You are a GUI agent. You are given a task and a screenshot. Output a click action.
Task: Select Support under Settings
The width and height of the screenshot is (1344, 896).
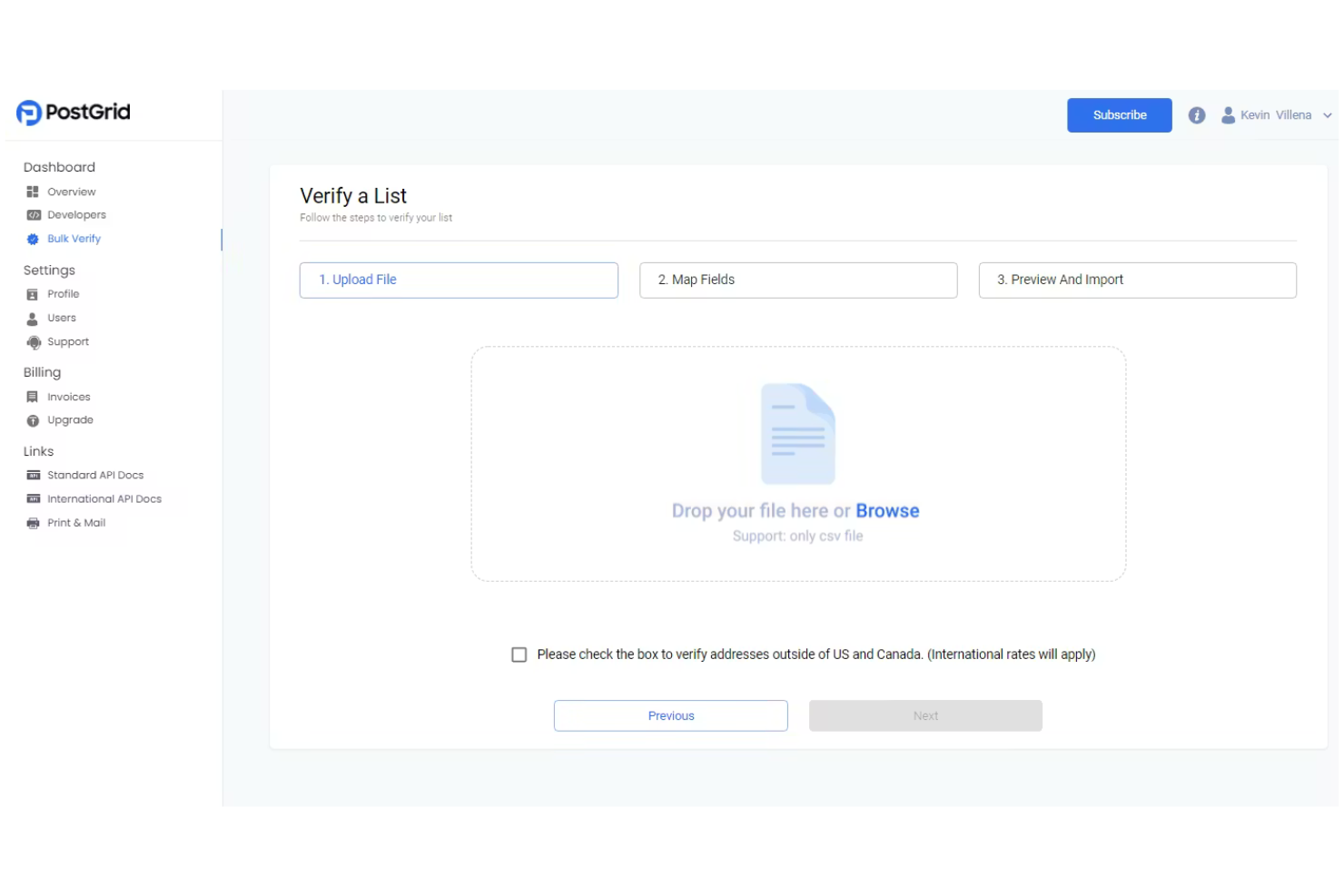tap(67, 341)
